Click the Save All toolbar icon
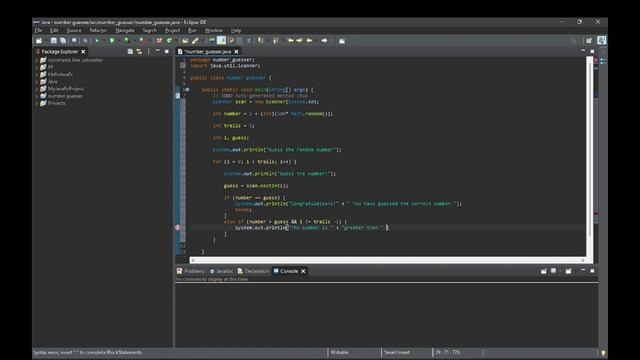Image resolution: width=640 pixels, height=360 pixels. (63, 41)
